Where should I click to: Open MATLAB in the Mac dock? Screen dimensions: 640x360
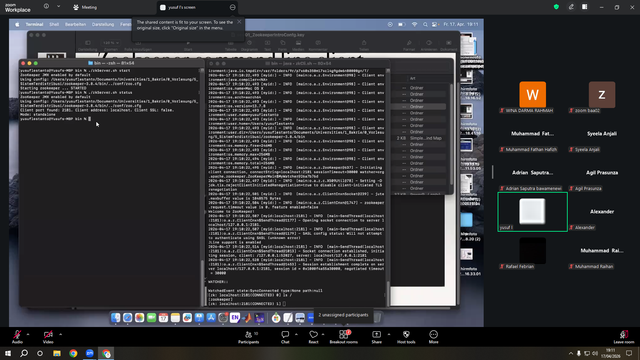click(x=247, y=318)
